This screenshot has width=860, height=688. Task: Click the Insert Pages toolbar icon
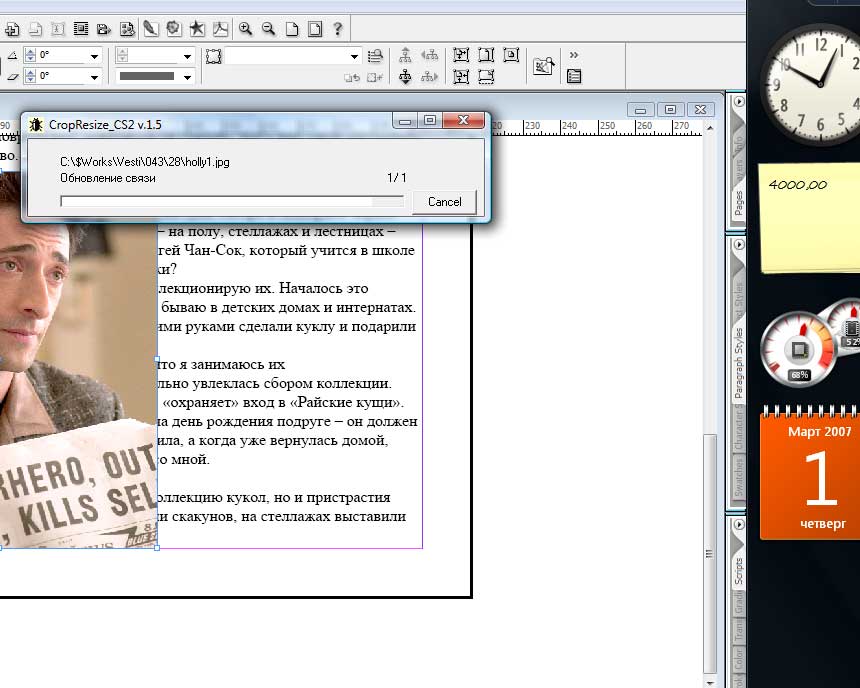12,29
